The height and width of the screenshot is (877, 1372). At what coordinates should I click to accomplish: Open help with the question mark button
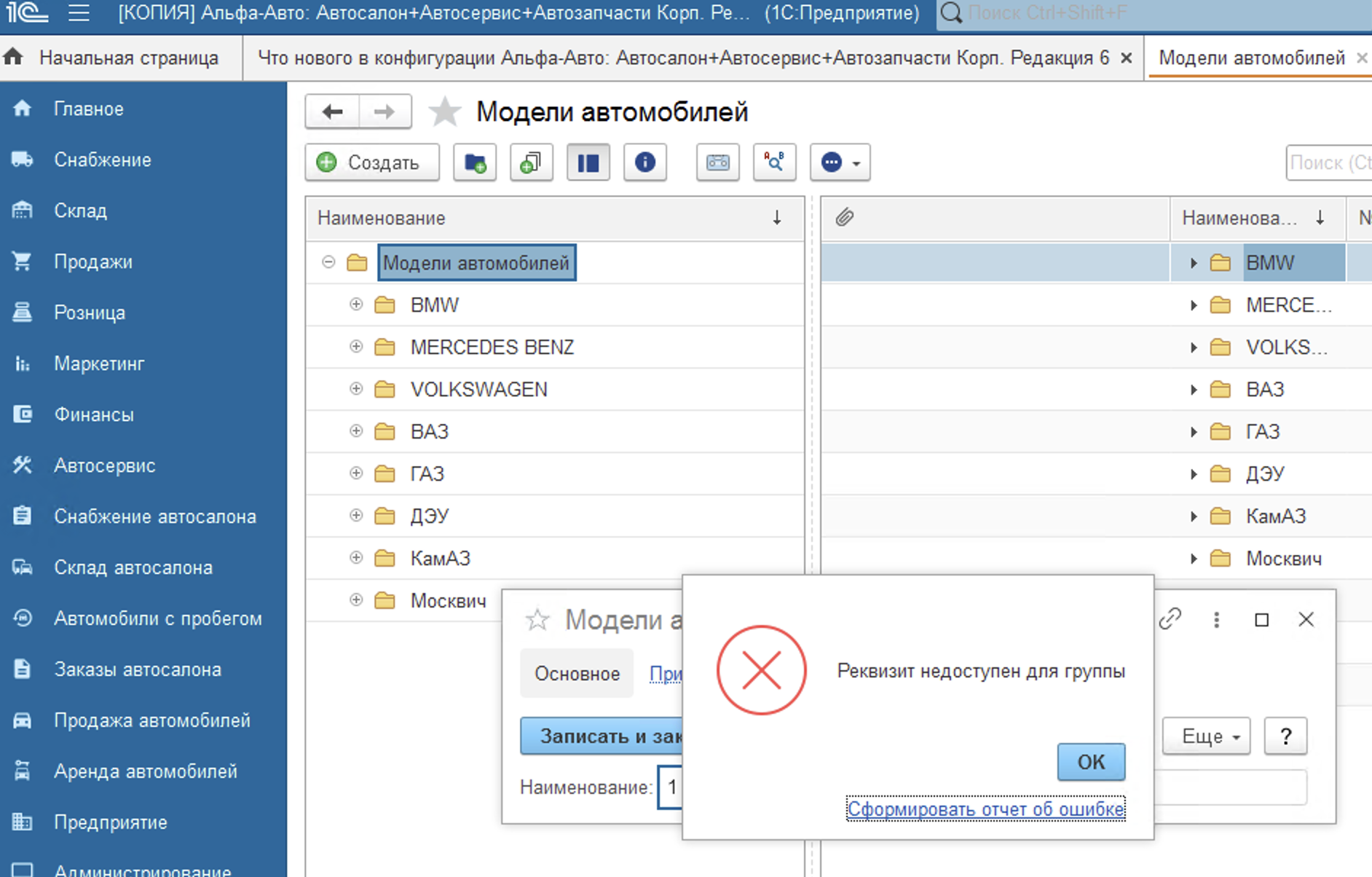pos(1285,736)
